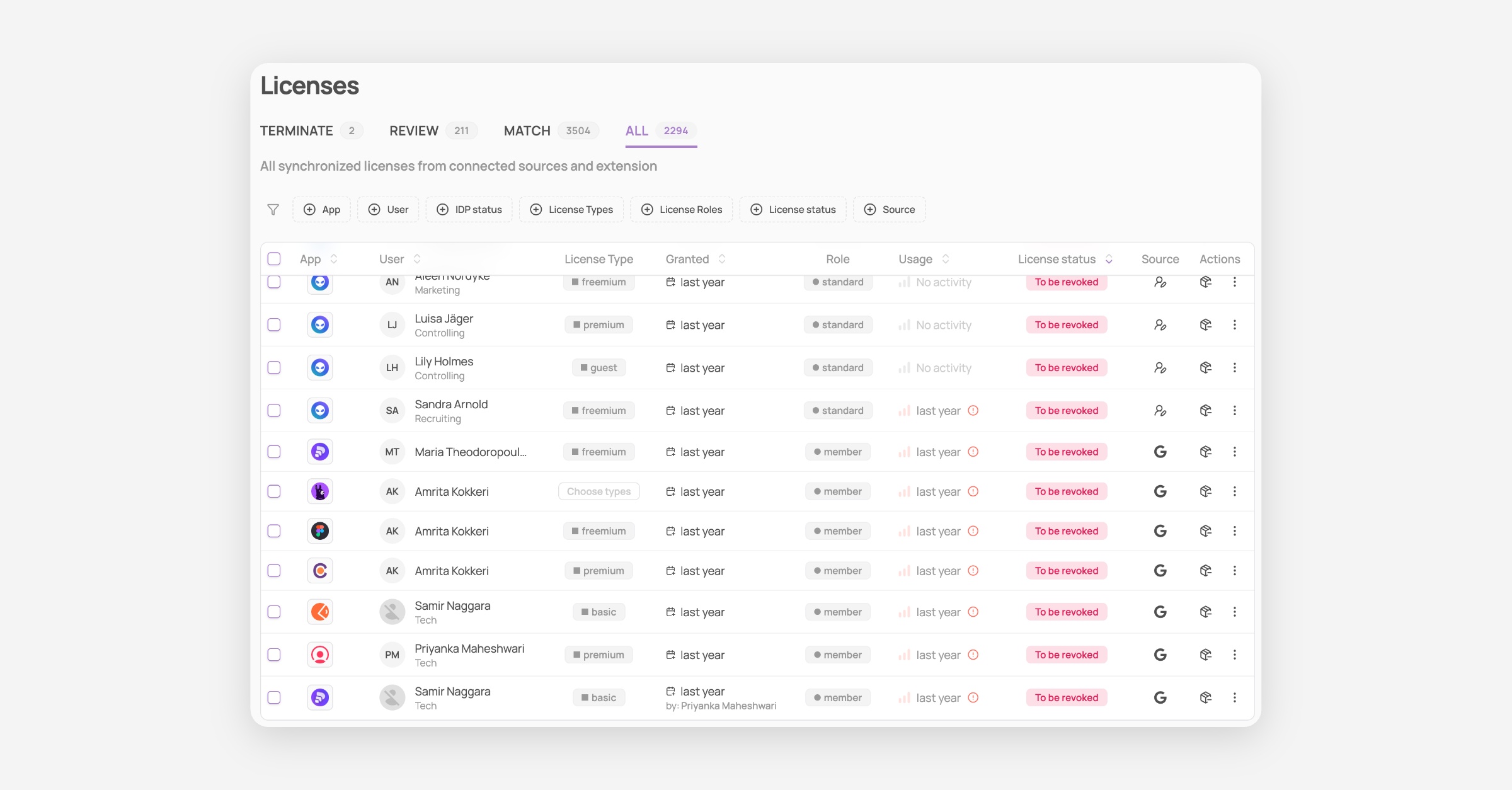Click the Figma app icon for Amrita Kokkeri
Screen dimensions: 1512x790
point(320,532)
